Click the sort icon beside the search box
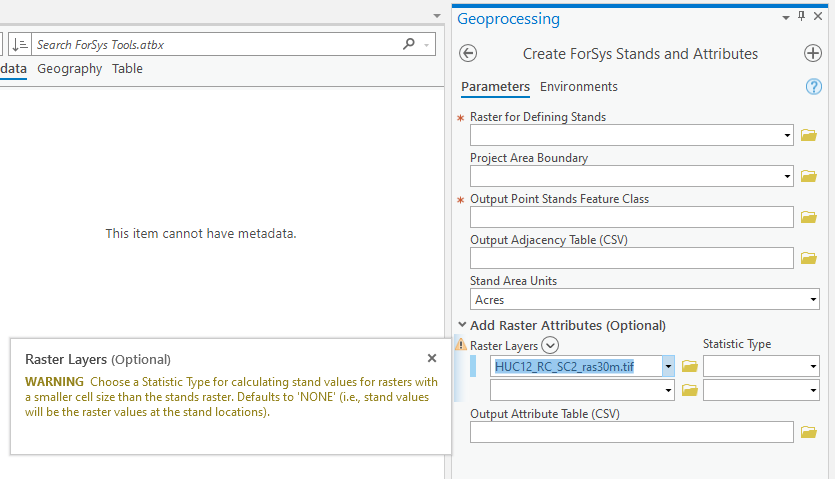 tap(20, 45)
